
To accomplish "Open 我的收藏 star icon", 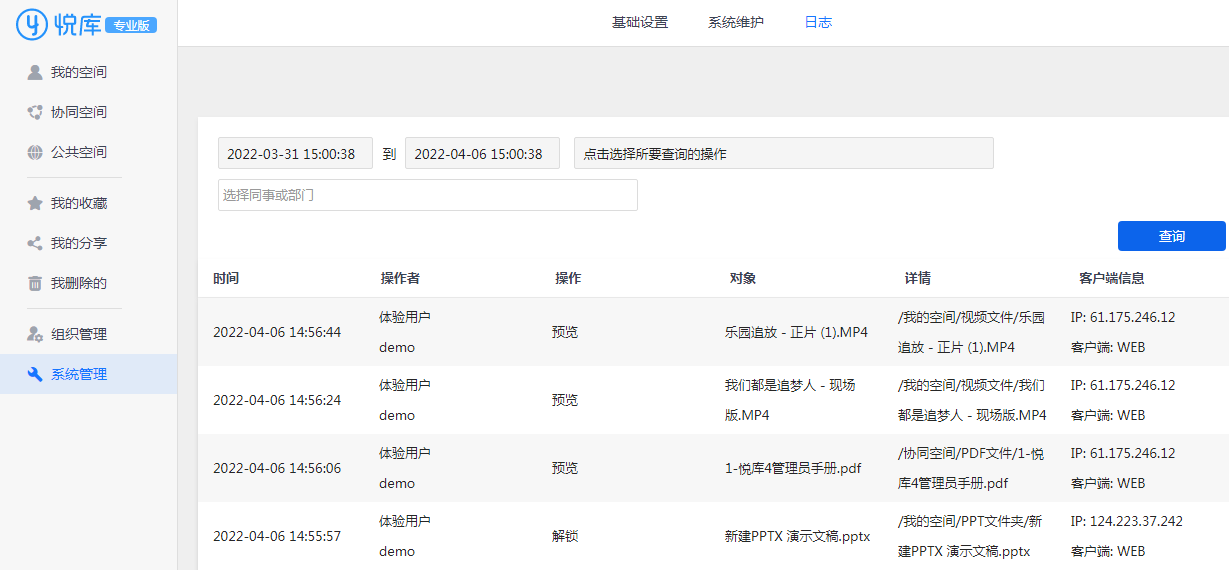I will click(x=35, y=203).
